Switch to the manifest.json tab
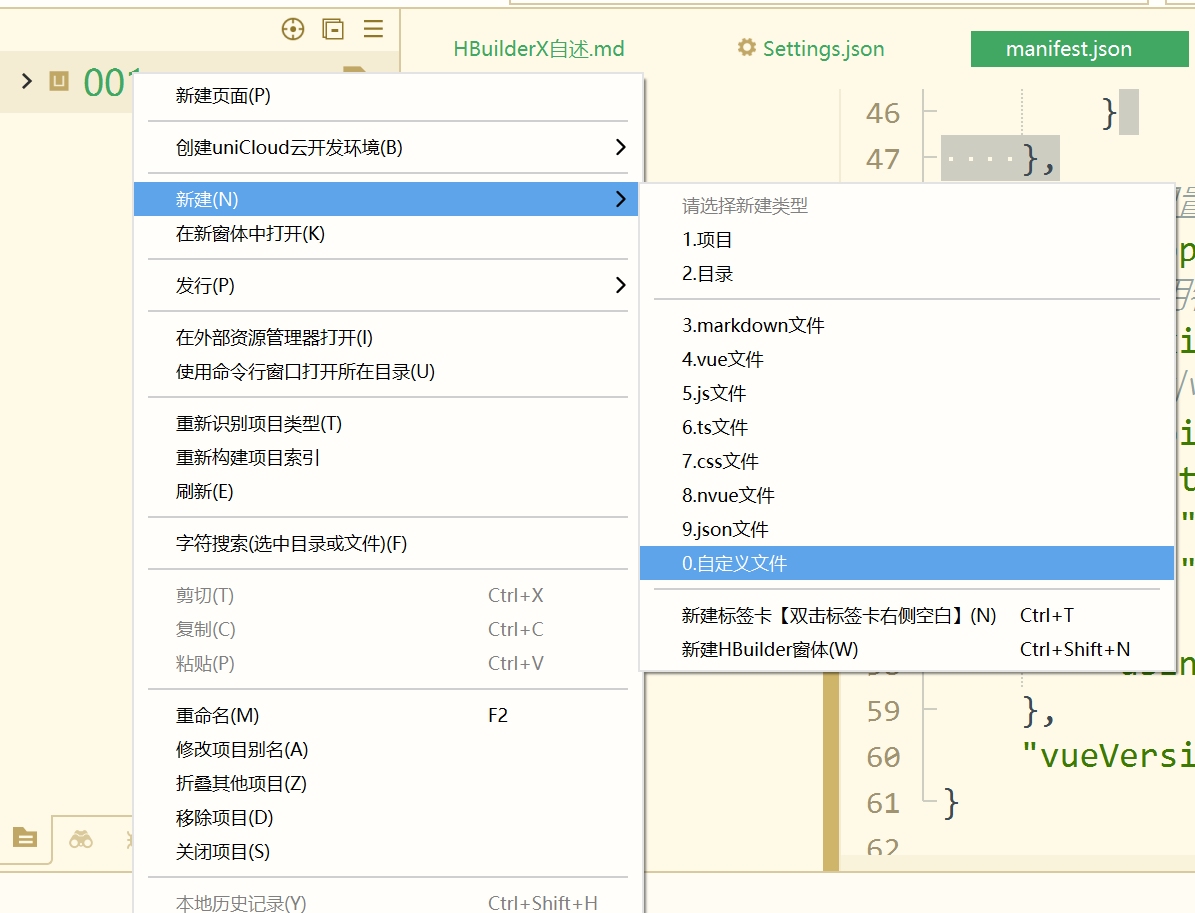The height and width of the screenshot is (913, 1195). click(1079, 49)
